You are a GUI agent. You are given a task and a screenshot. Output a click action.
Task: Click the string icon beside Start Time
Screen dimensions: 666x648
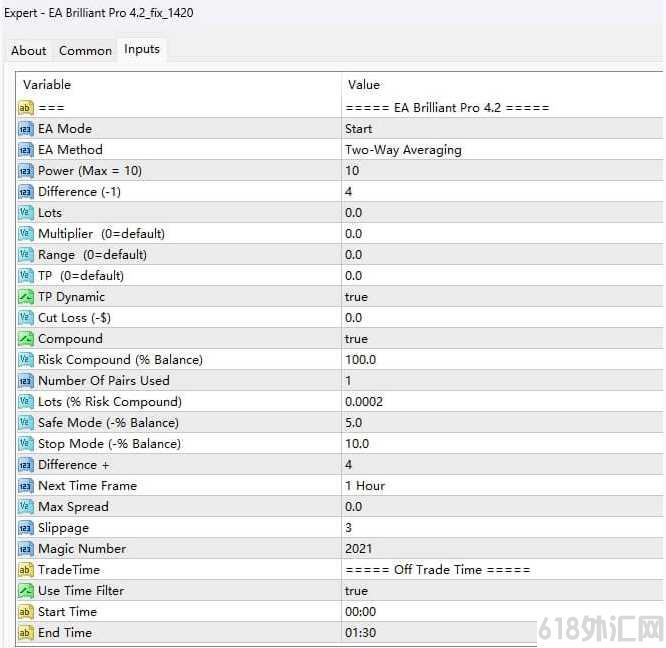25,612
